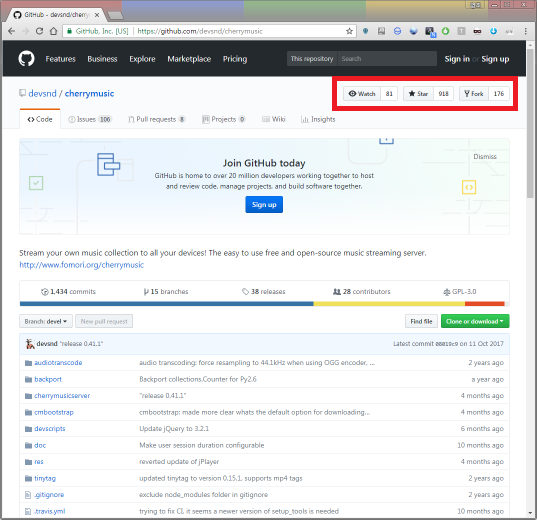537x520 pixels.
Task: Click the GitHub search input field
Action: (x=387, y=59)
